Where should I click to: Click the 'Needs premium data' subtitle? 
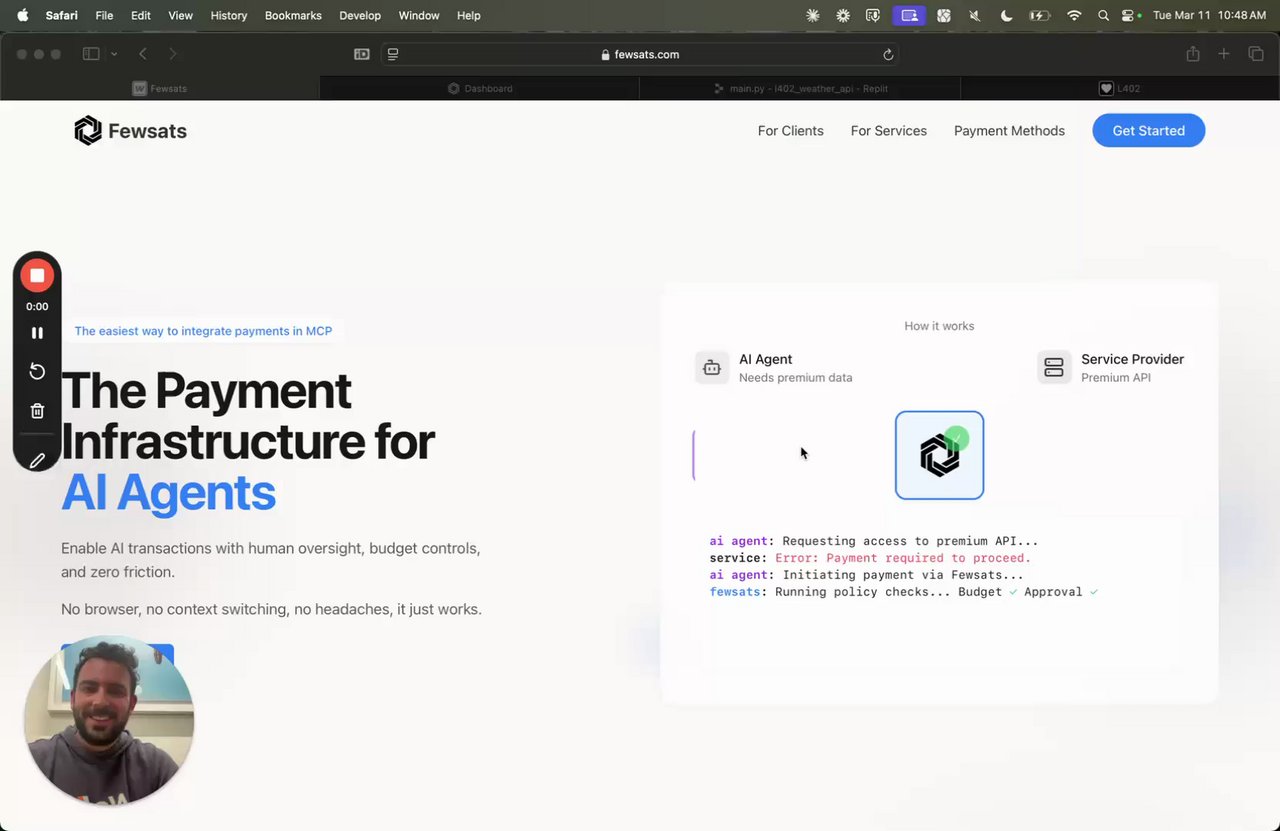(x=796, y=378)
